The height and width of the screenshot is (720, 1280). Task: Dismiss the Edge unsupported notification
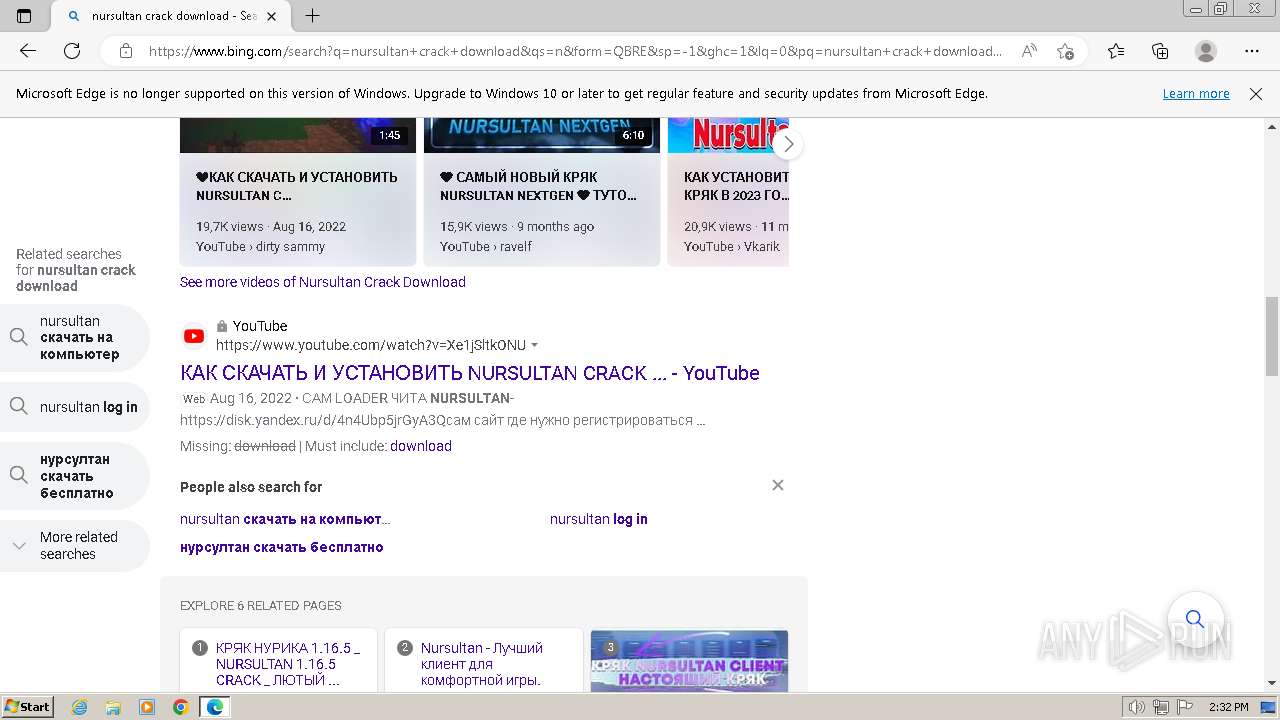click(x=1256, y=94)
